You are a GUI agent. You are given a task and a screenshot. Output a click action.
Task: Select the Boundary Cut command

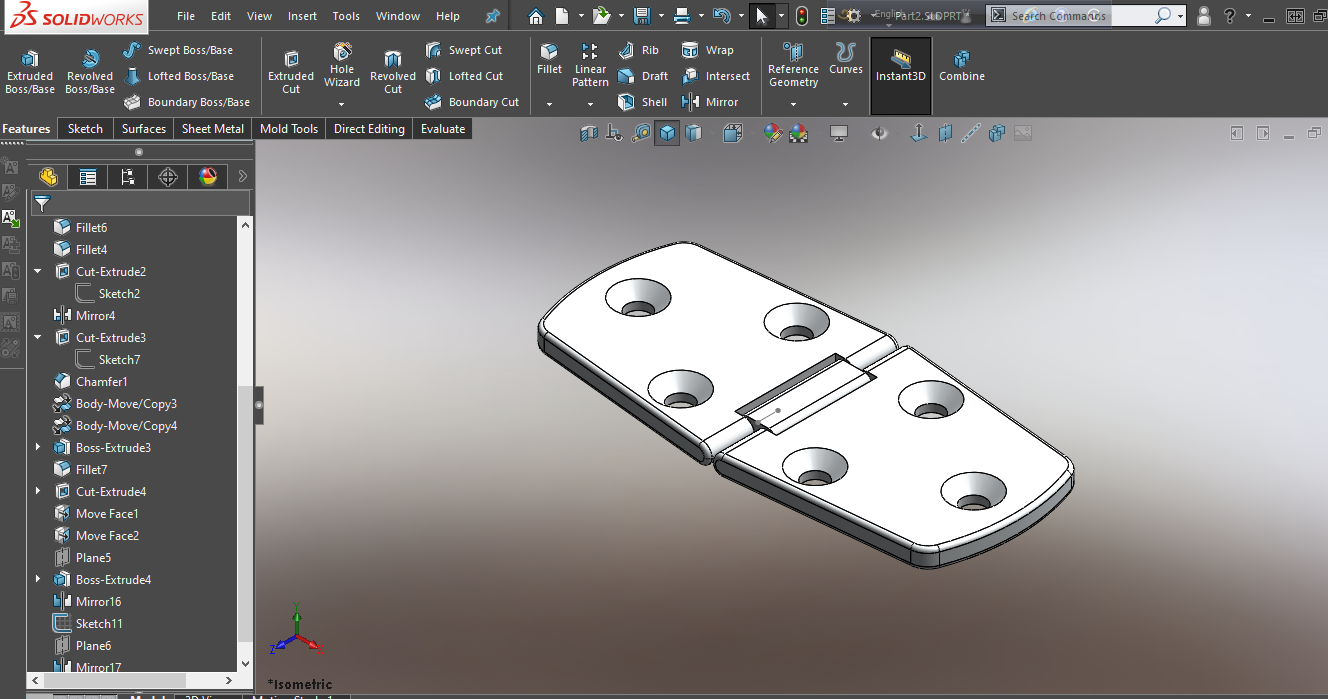click(x=472, y=102)
